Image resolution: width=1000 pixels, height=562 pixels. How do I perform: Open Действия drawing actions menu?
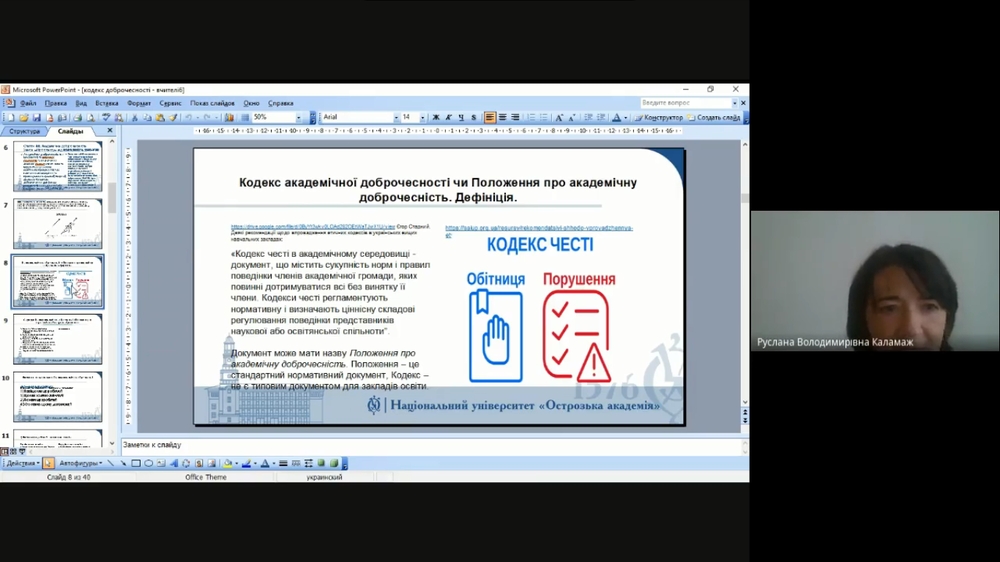23,463
